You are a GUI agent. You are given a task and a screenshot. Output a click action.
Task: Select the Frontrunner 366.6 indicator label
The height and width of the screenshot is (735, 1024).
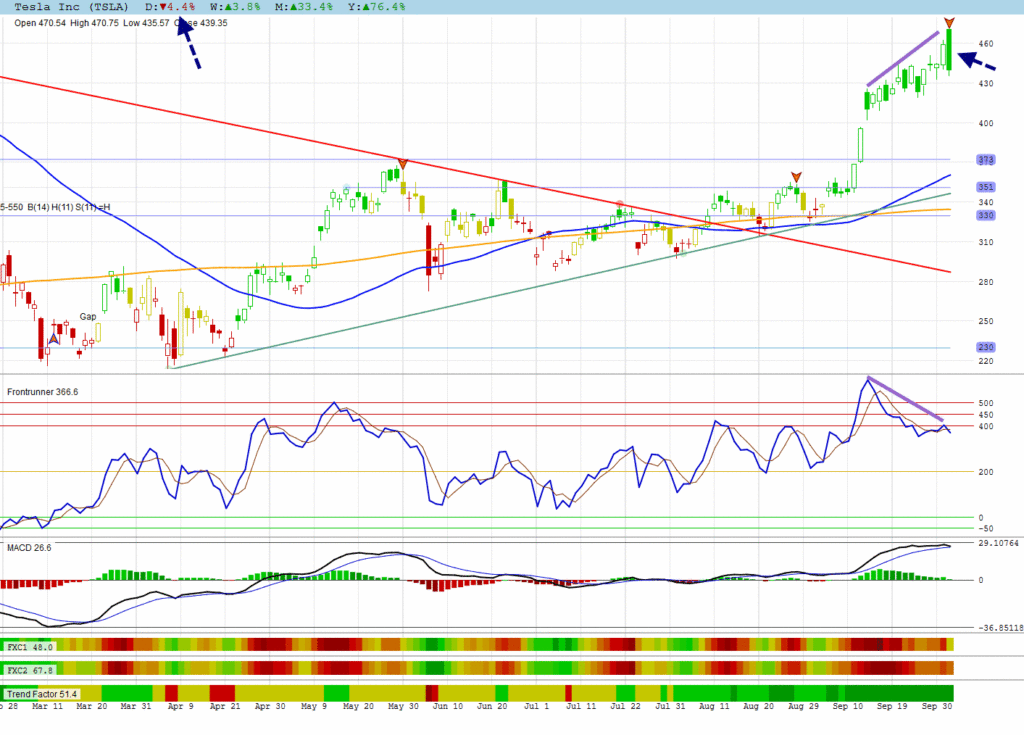(42, 392)
